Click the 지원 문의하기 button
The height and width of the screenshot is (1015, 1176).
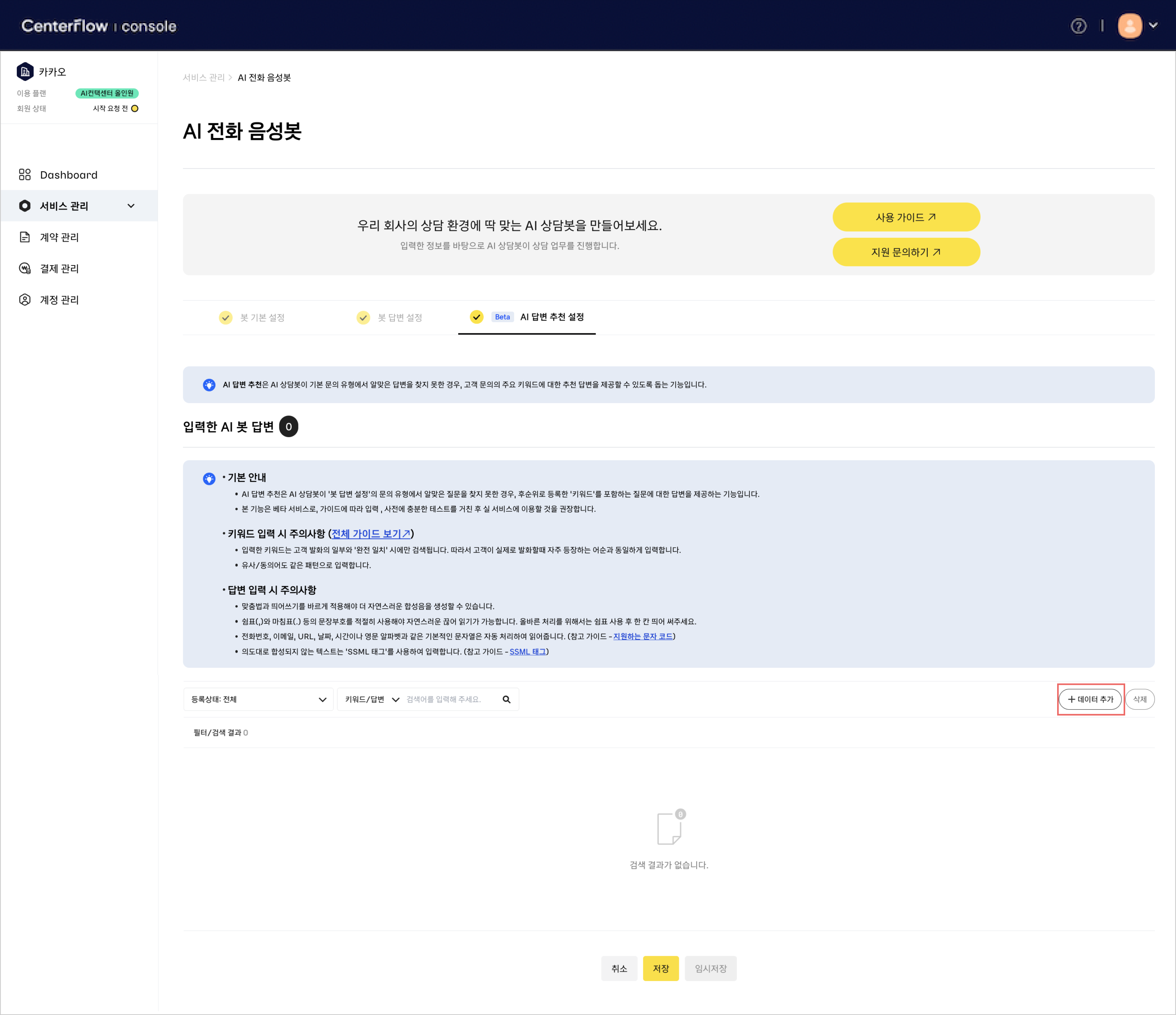point(906,252)
